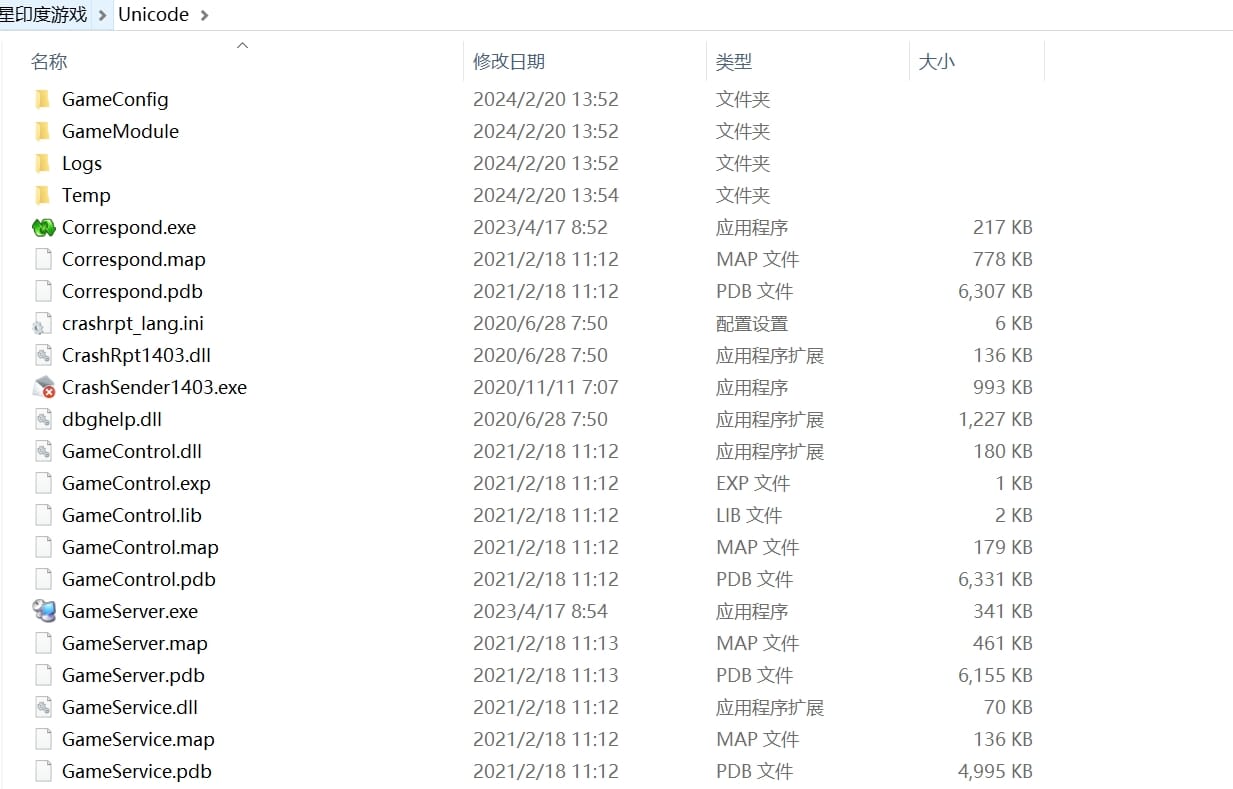Sort by the 修改日期 column header
This screenshot has width=1233, height=789.
[x=509, y=62]
